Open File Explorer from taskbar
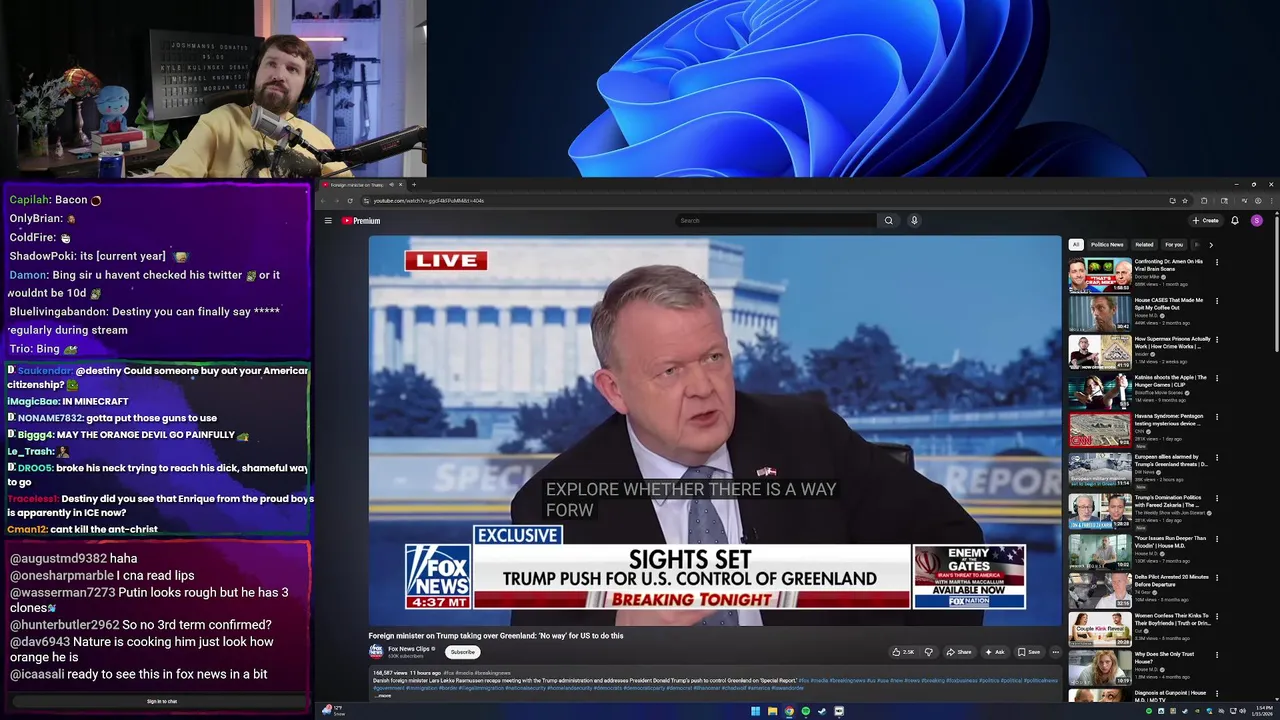The height and width of the screenshot is (720, 1280). (x=772, y=711)
